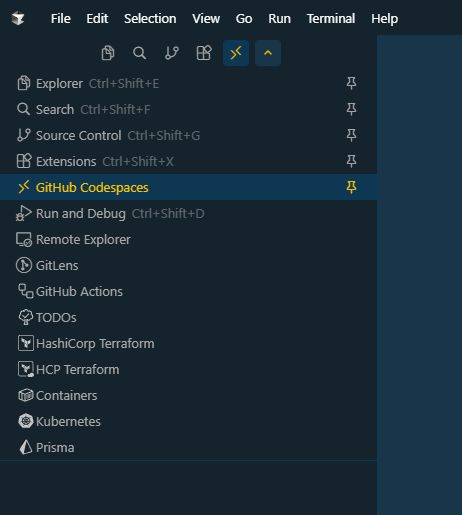Unpin Search using its pin icon
This screenshot has width=462, height=515.
pos(351,109)
